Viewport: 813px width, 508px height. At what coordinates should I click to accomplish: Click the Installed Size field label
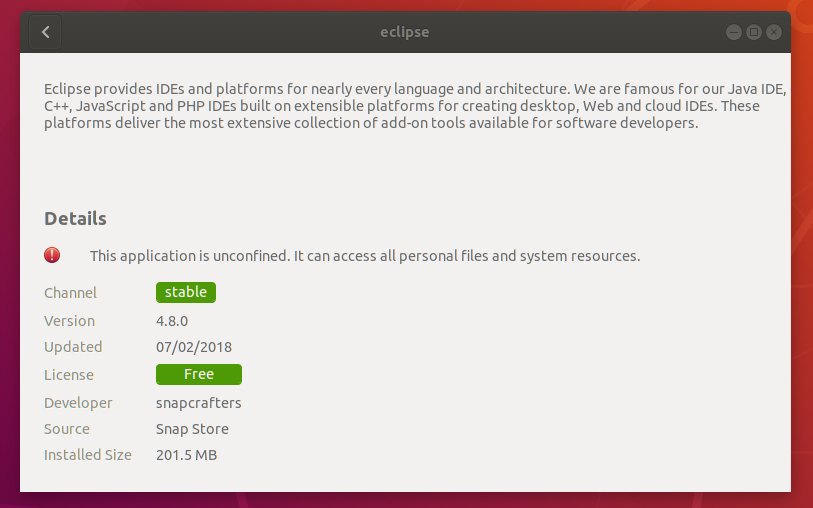pyautogui.click(x=88, y=455)
